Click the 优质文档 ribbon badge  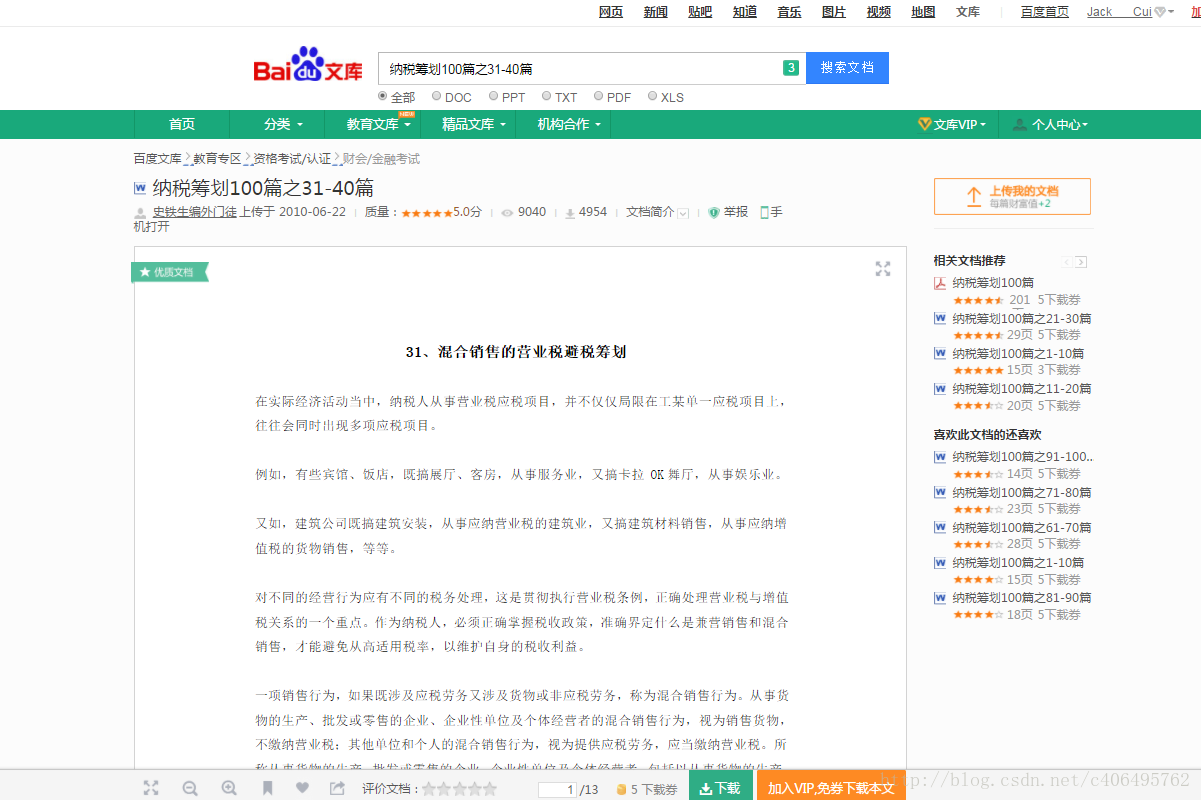click(x=169, y=272)
